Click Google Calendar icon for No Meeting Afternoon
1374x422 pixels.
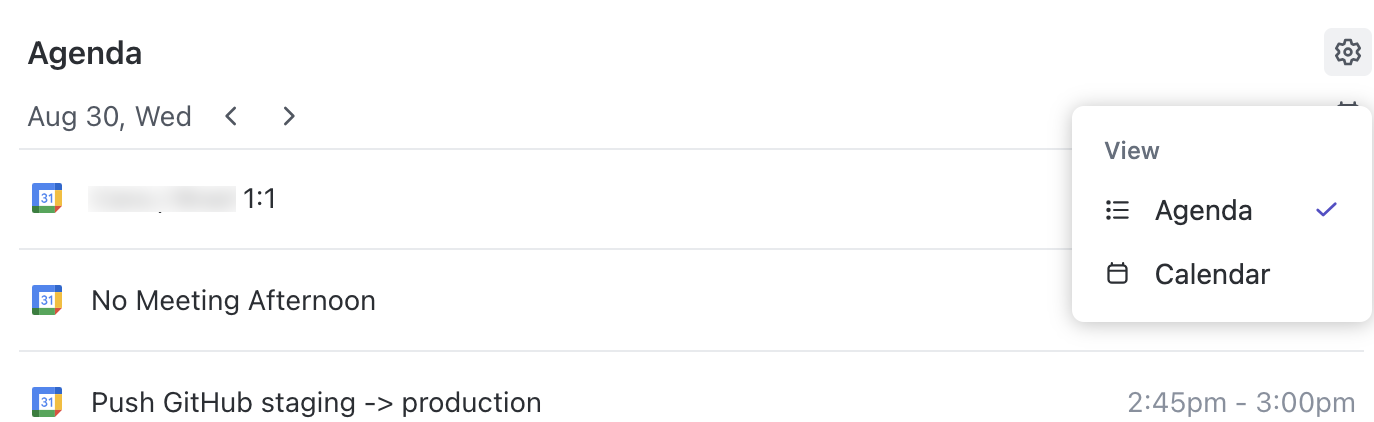click(x=47, y=300)
